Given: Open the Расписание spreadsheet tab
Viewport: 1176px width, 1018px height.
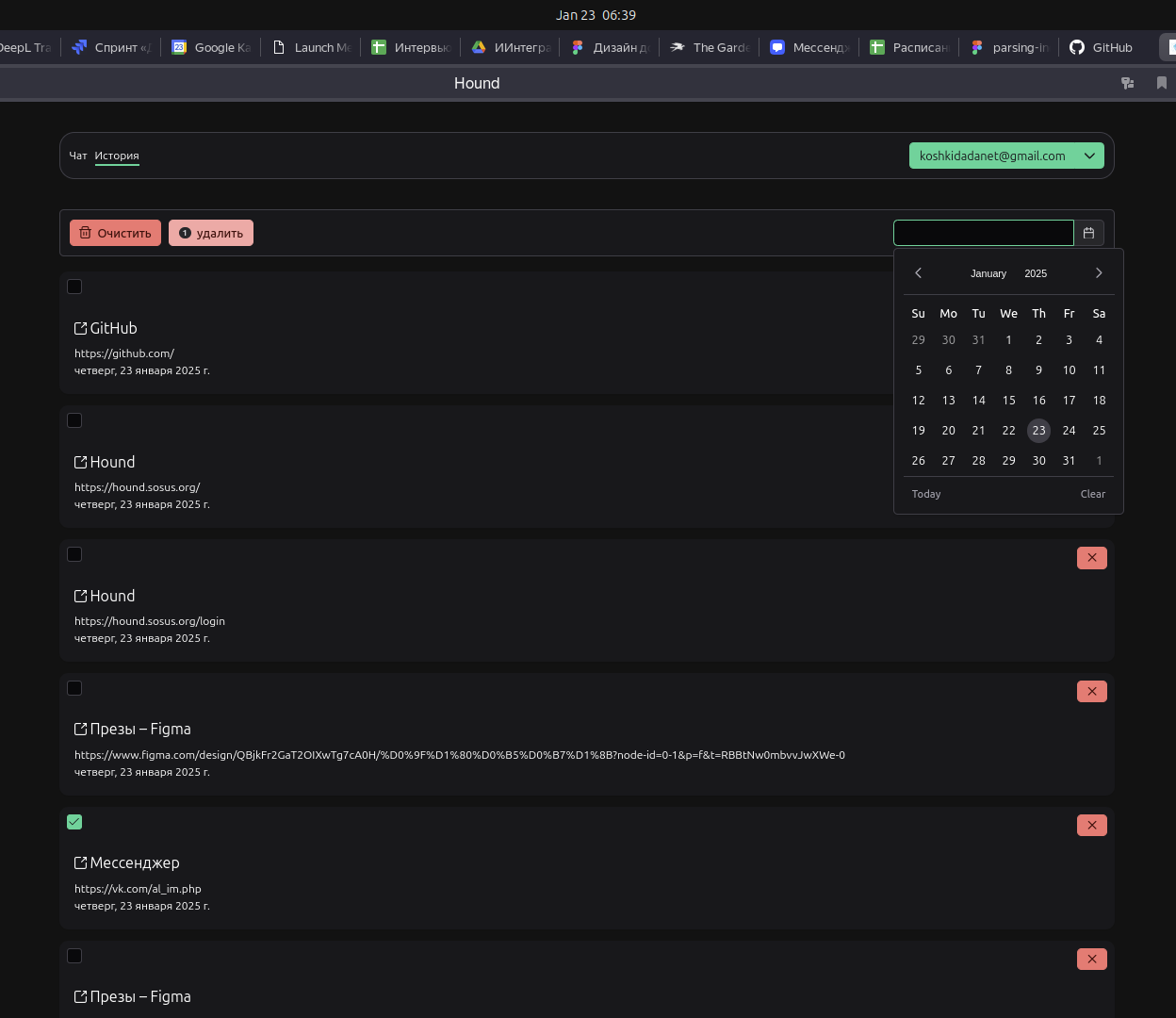Looking at the screenshot, I should [x=909, y=47].
